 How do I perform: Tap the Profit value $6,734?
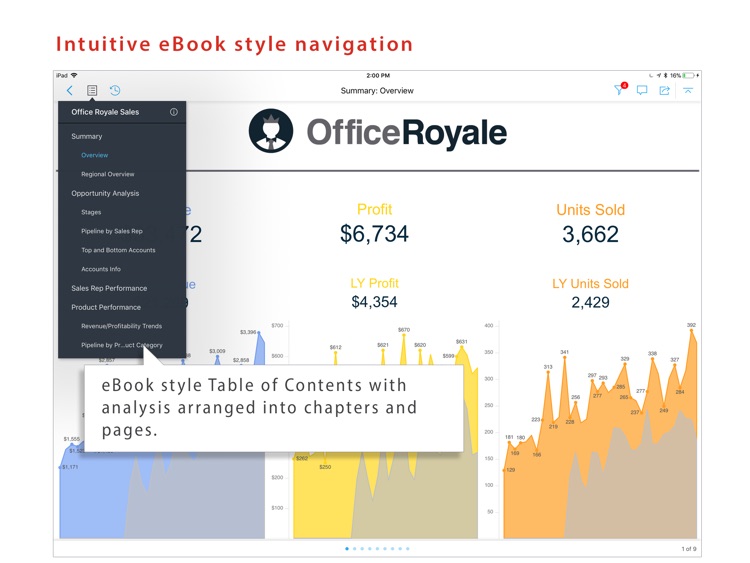pyautogui.click(x=375, y=234)
